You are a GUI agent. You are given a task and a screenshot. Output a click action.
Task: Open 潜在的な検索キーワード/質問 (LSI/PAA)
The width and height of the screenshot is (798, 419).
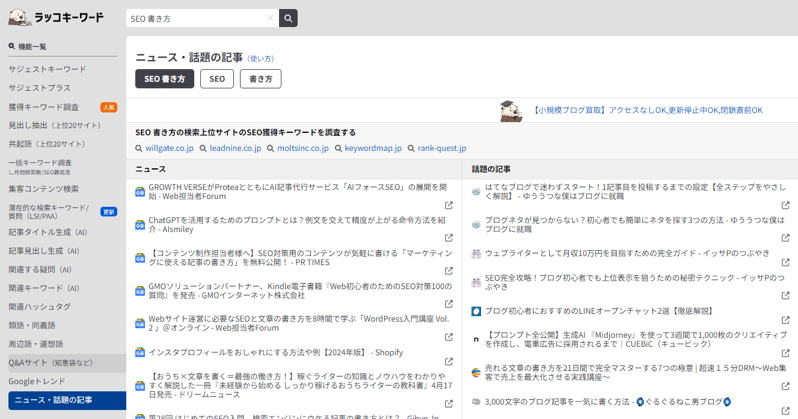(x=49, y=212)
